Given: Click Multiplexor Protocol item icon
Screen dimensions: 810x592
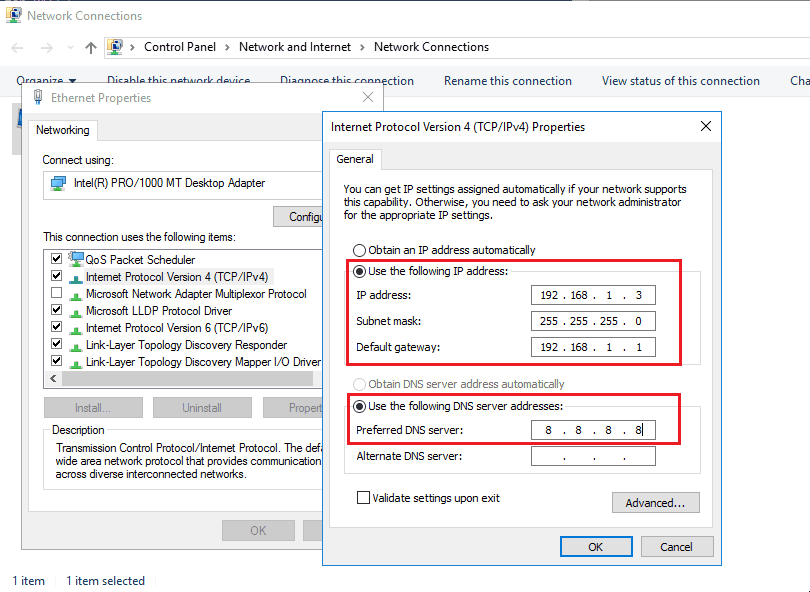Looking at the screenshot, I should point(76,296).
